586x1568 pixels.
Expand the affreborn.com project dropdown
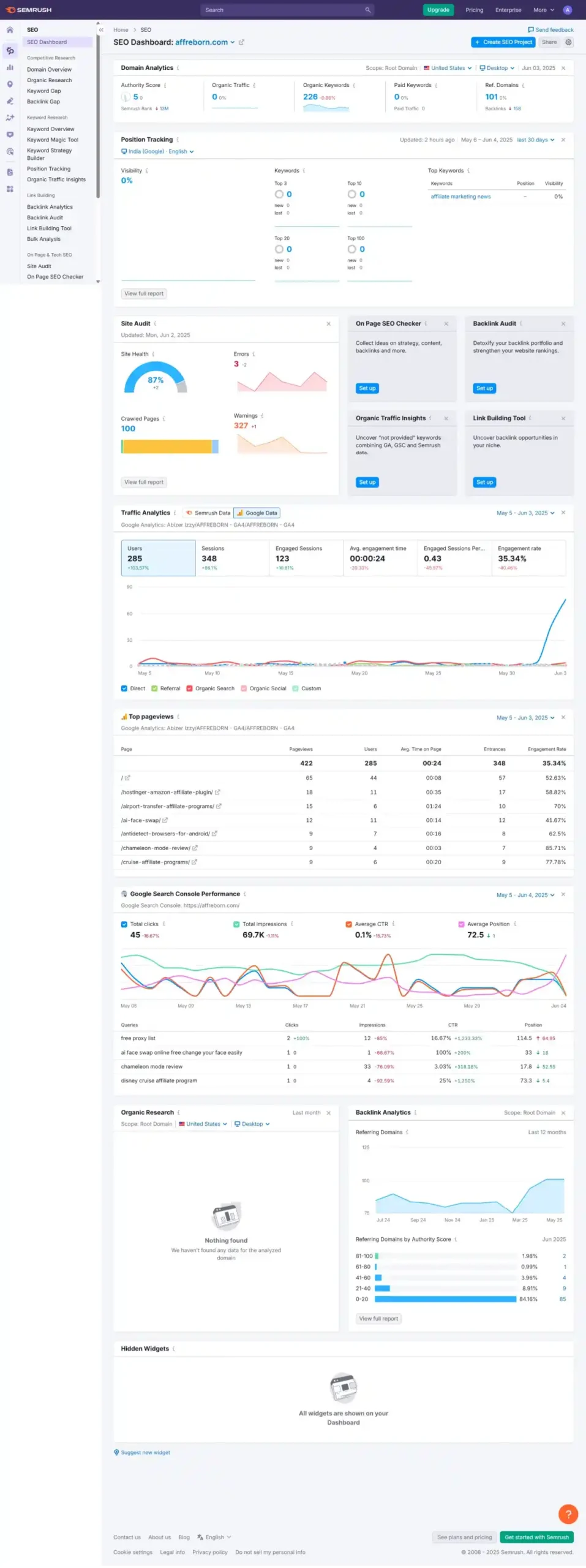(205, 42)
